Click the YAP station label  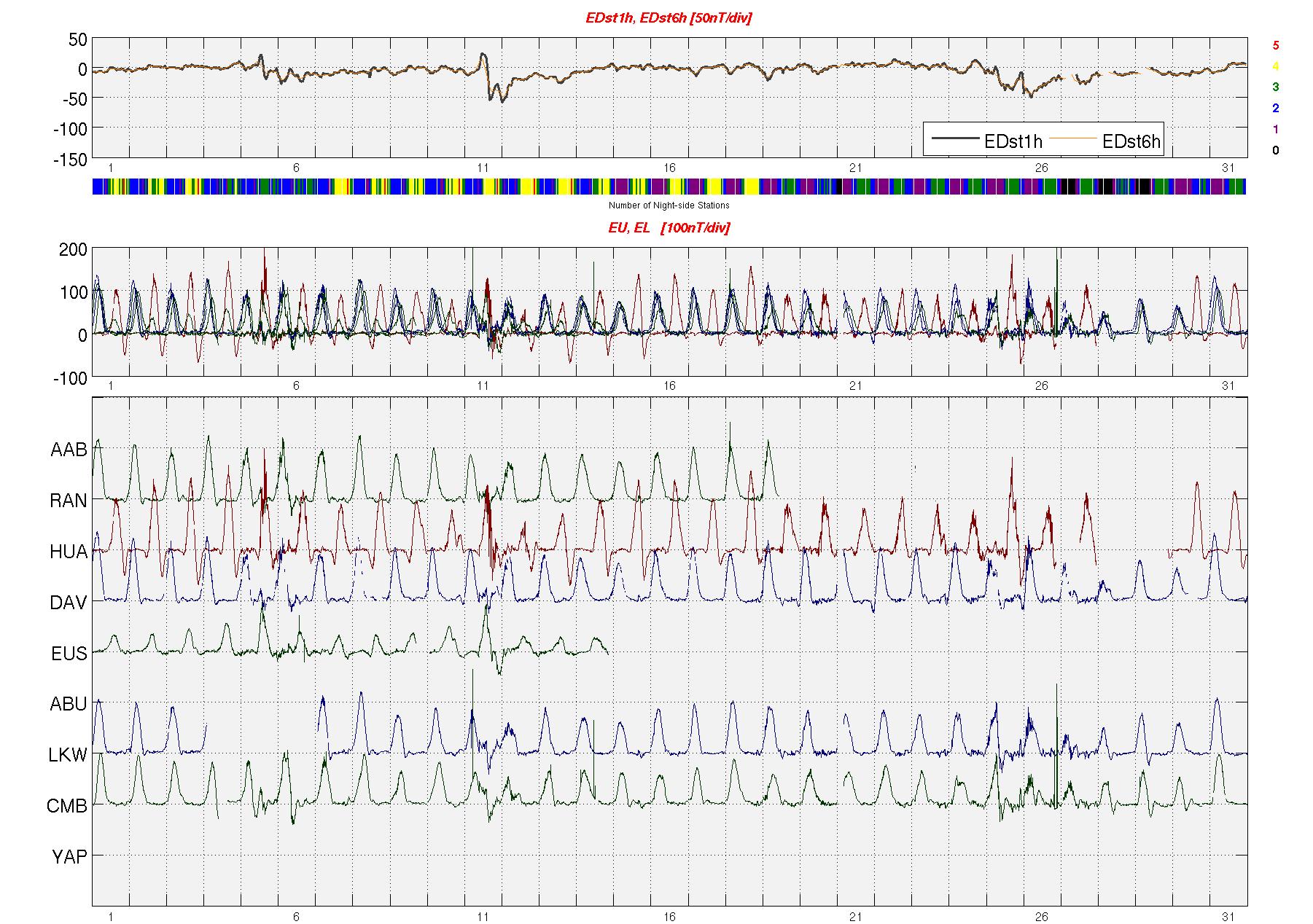pyautogui.click(x=69, y=857)
